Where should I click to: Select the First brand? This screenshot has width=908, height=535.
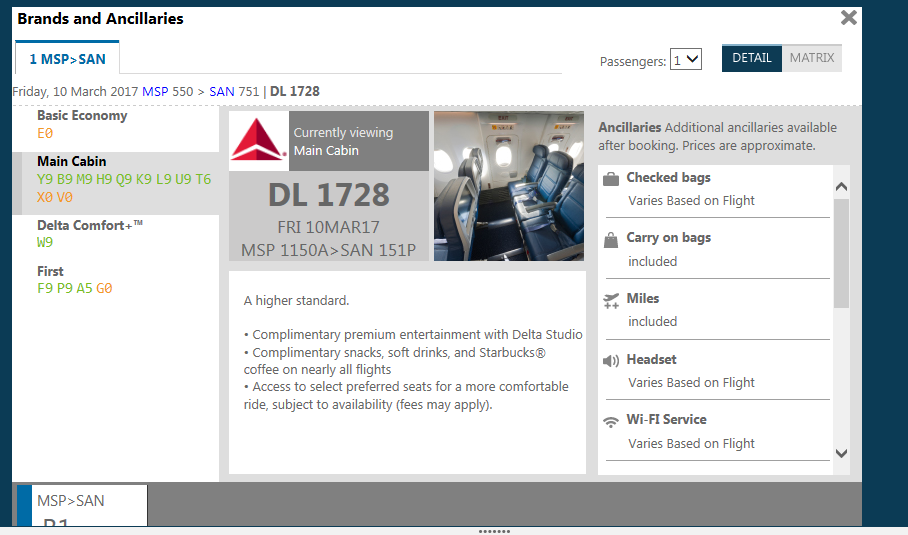coord(50,271)
